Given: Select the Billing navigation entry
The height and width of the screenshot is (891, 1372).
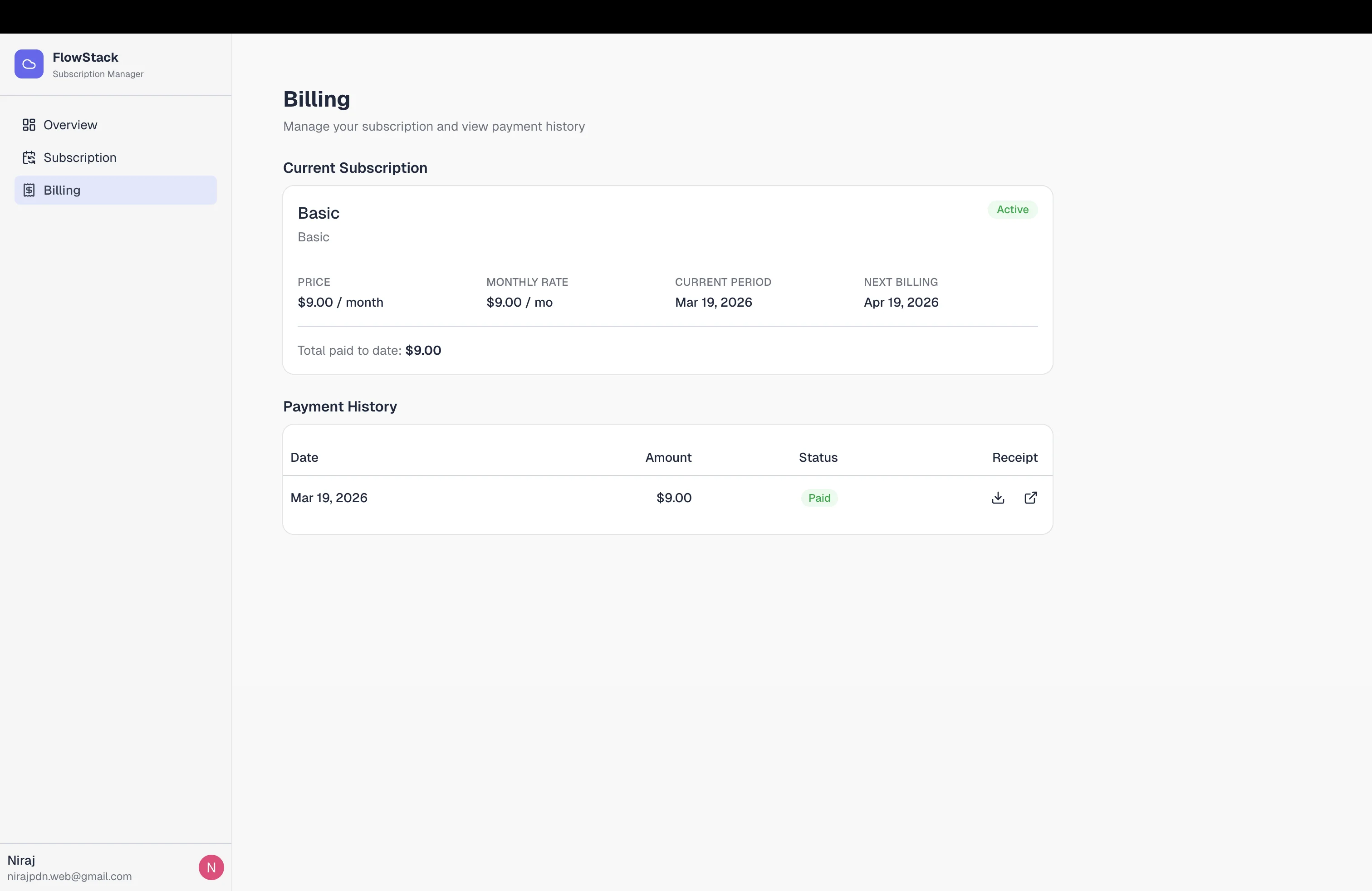Looking at the screenshot, I should pyautogui.click(x=63, y=190).
